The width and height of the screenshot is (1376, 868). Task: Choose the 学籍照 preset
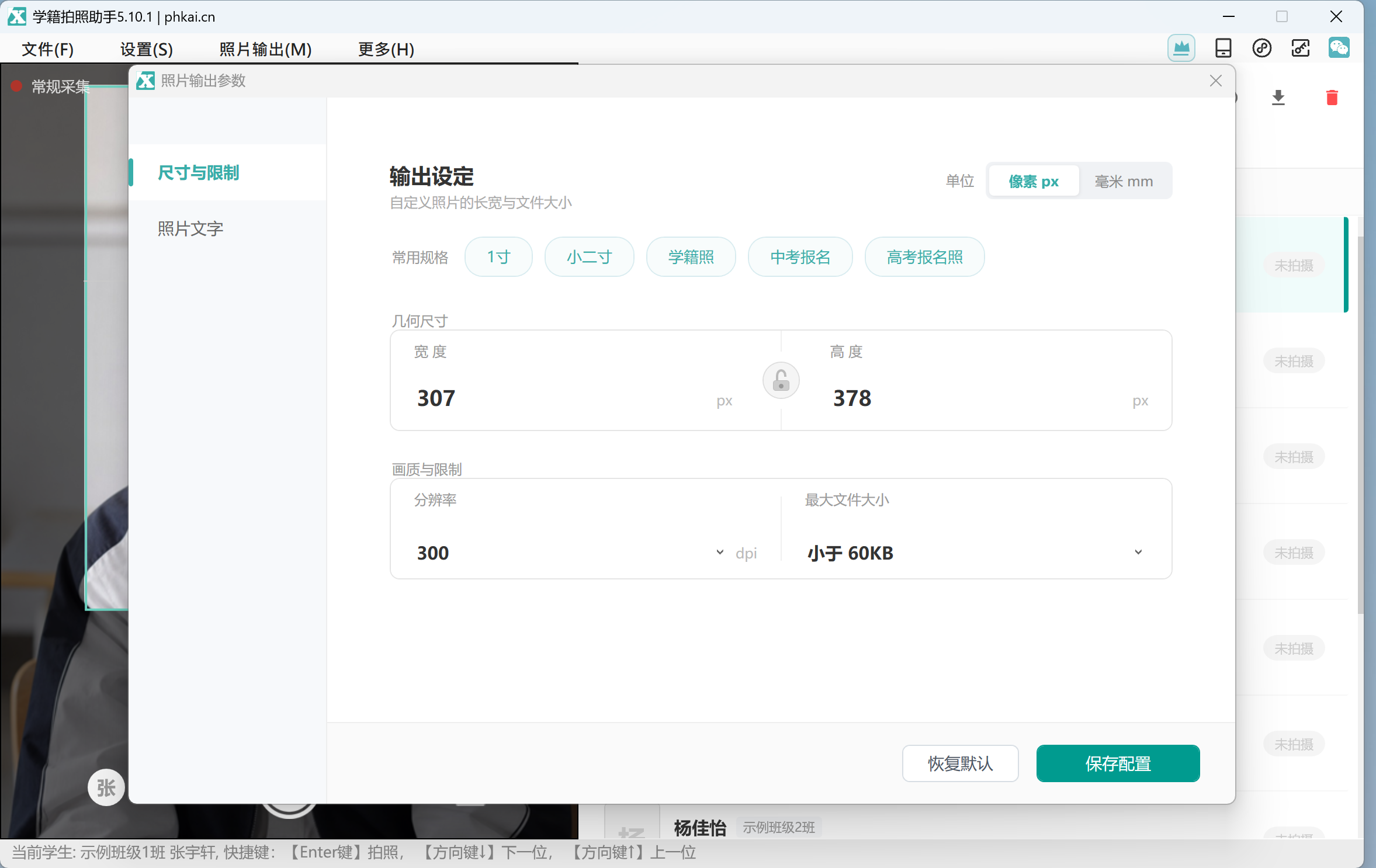point(691,257)
